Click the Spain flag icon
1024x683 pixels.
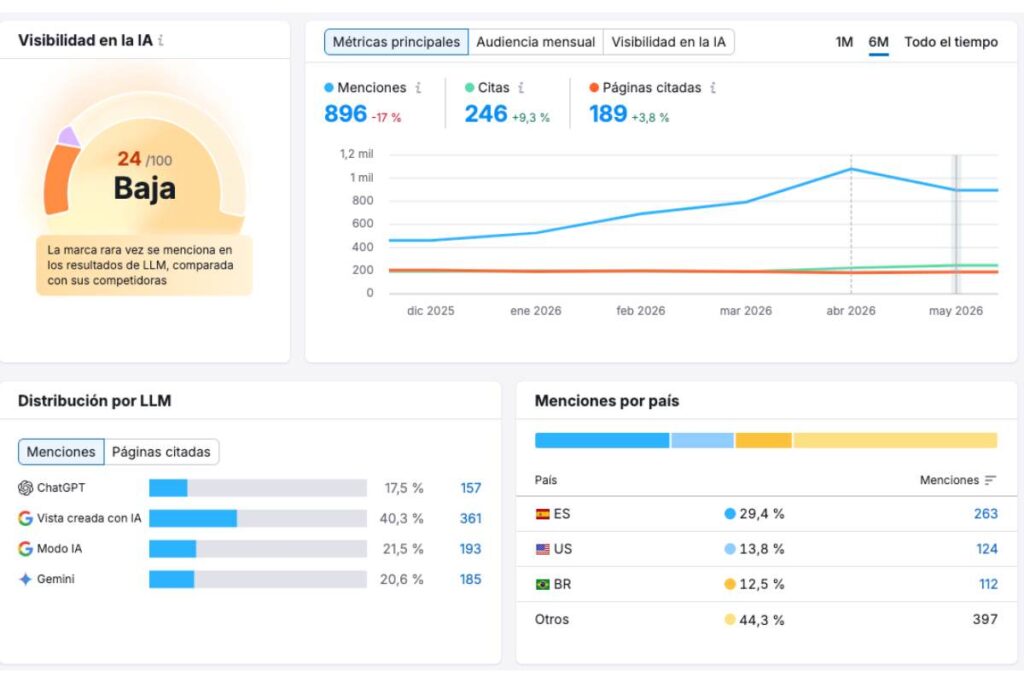click(x=543, y=514)
